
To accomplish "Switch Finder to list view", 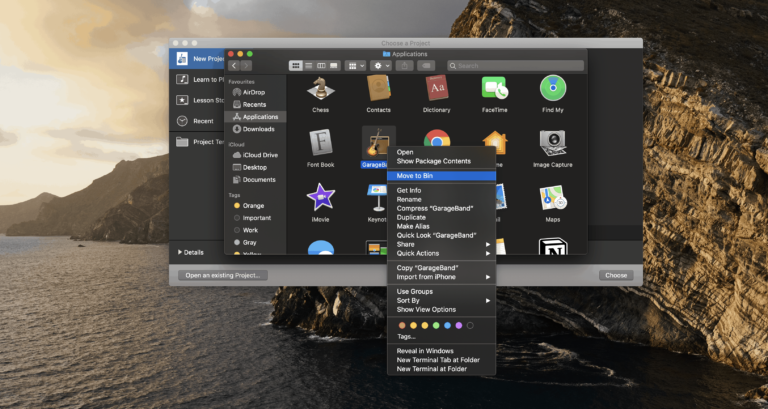I will (x=309, y=65).
